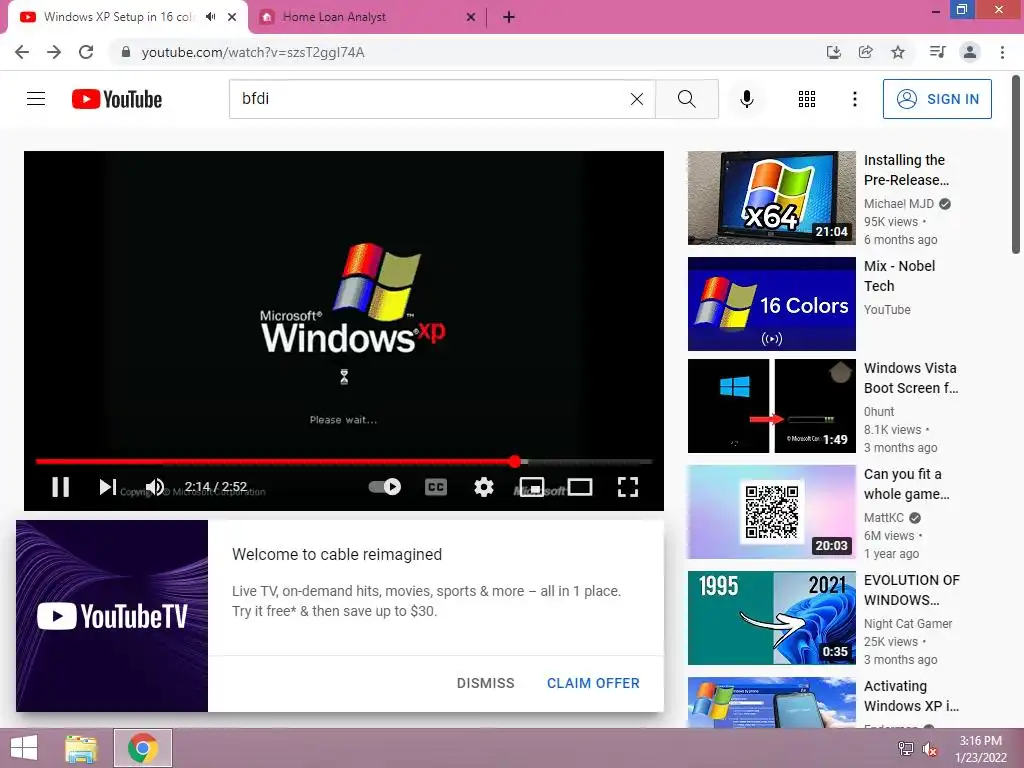Open the media controls icon

click(938, 52)
